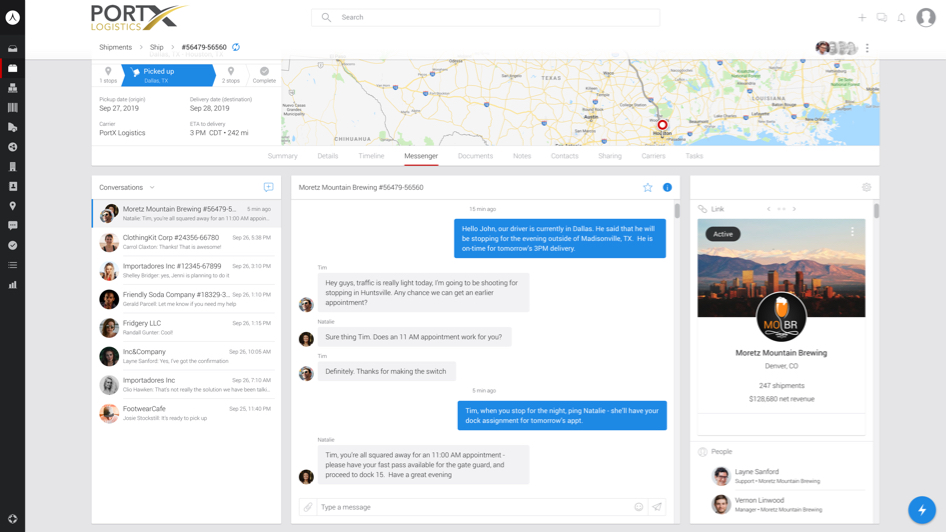Open the contacts book sidebar icon
The width and height of the screenshot is (946, 532).
(x=13, y=186)
